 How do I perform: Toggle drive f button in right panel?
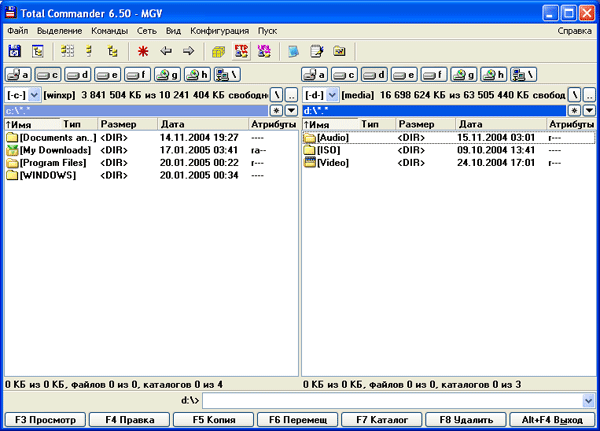coord(434,75)
